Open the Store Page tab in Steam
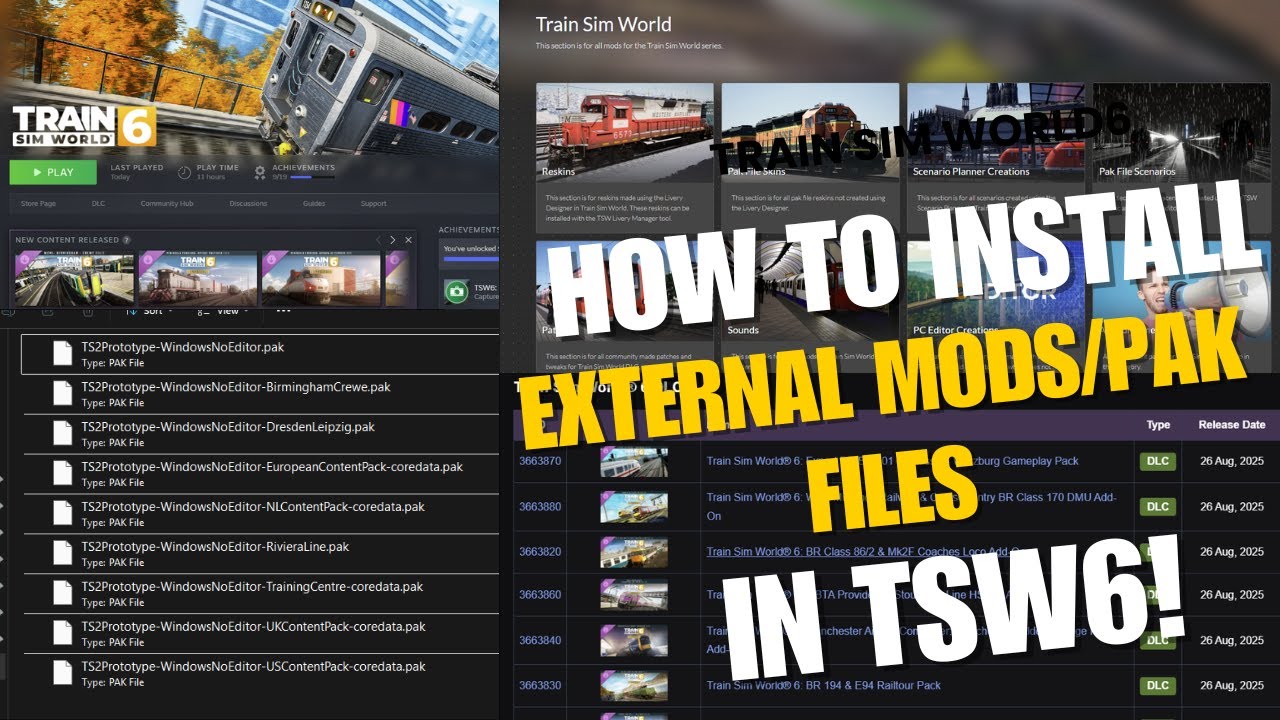This screenshot has height=720, width=1280. coord(36,204)
